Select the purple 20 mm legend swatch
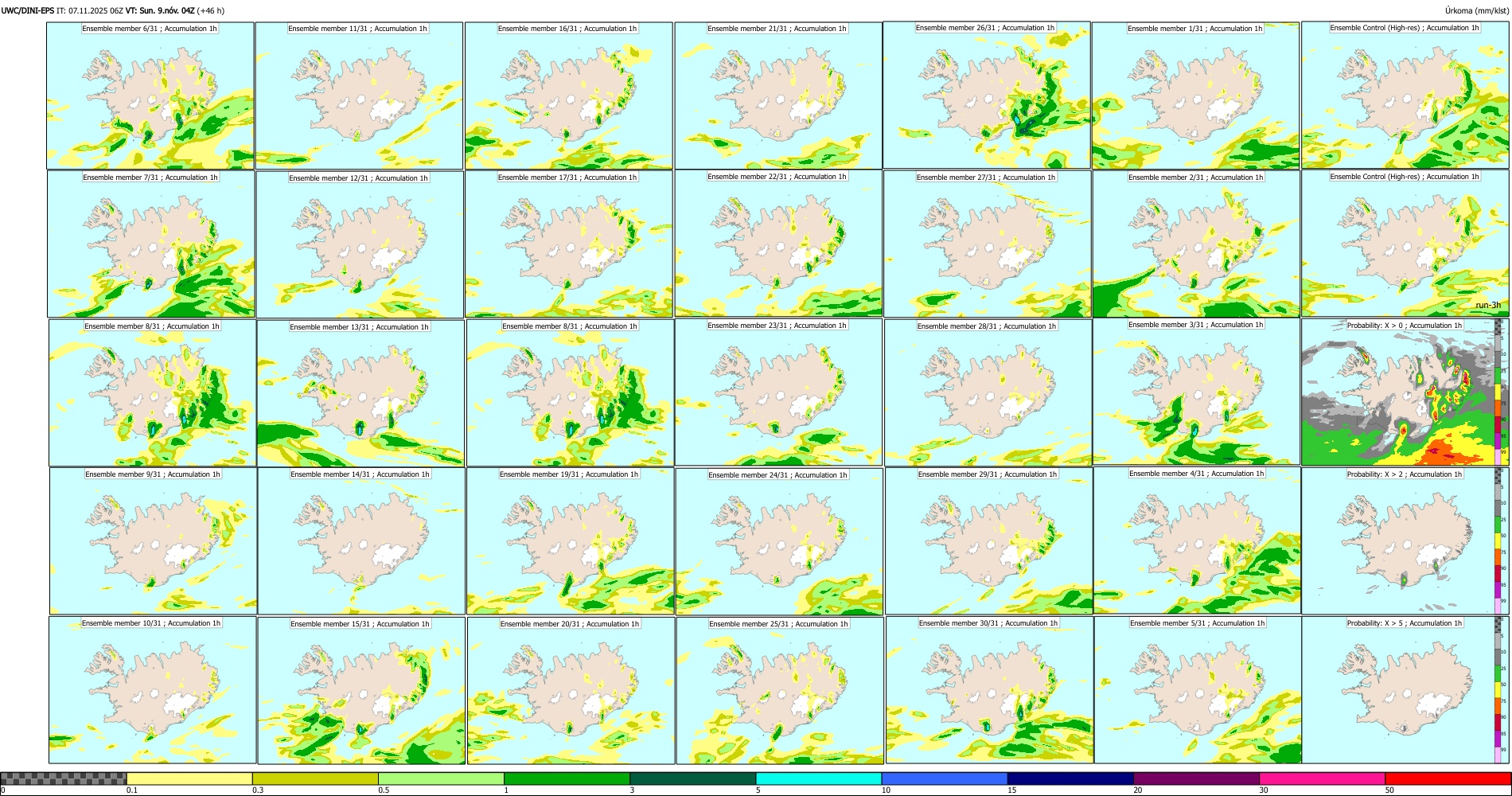The height and width of the screenshot is (796, 1512). [1195, 778]
